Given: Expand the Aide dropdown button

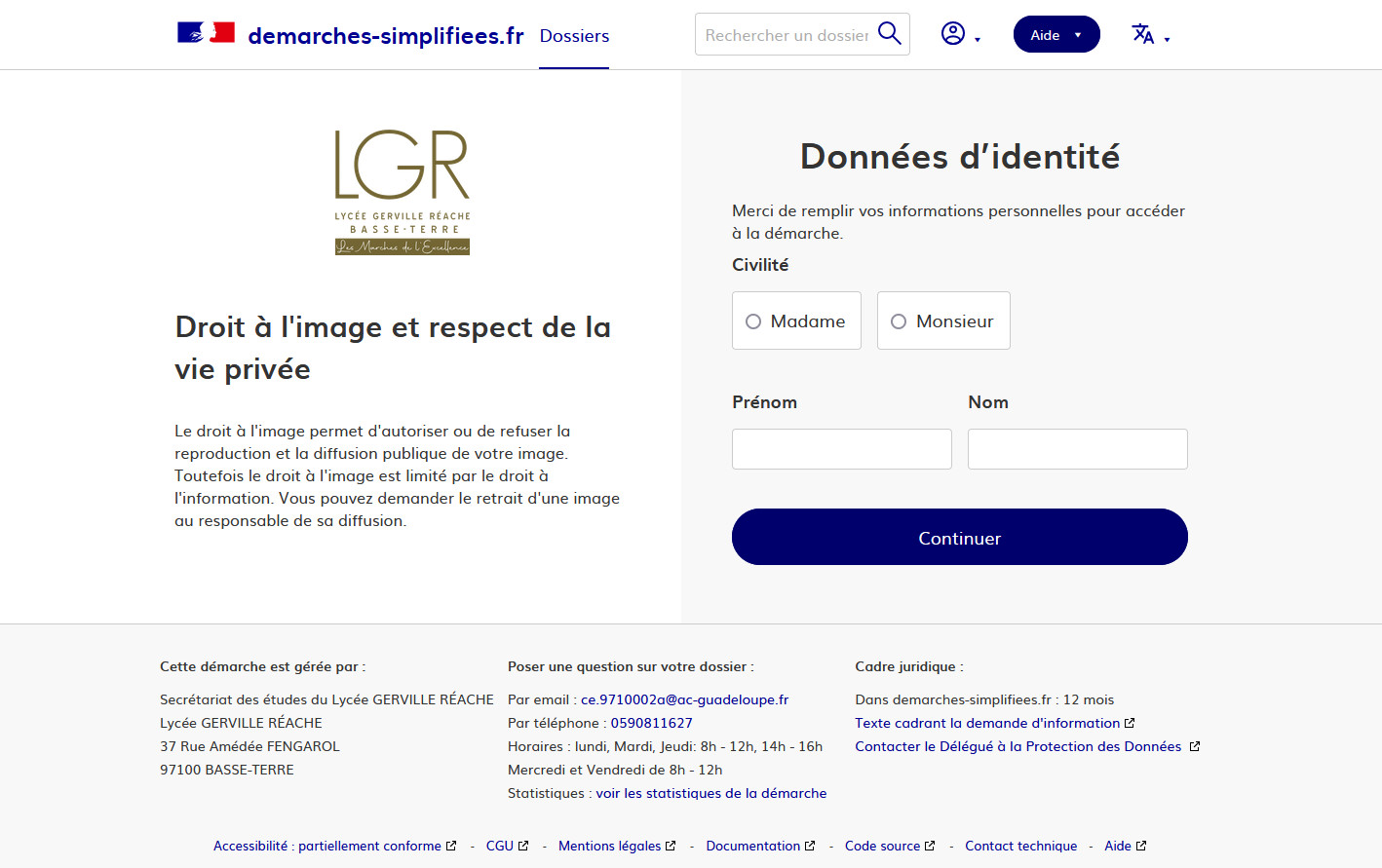Looking at the screenshot, I should 1056,35.
